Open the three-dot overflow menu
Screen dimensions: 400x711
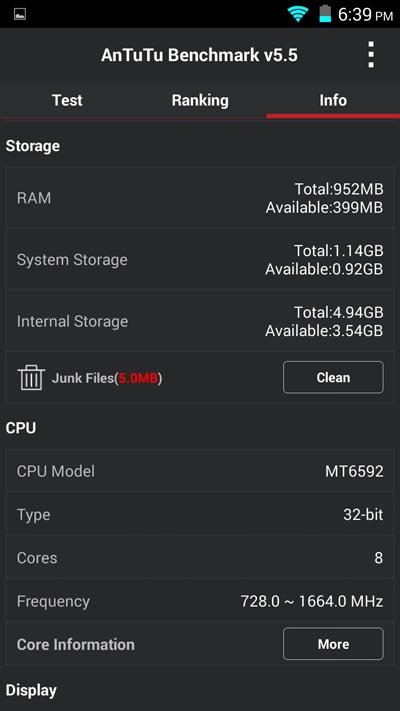point(371,55)
